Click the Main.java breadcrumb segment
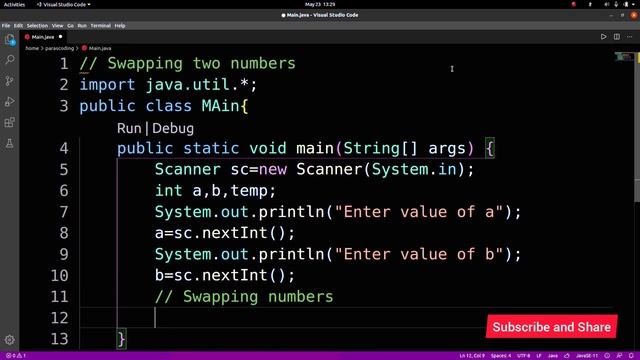640x360 pixels. click(100, 48)
